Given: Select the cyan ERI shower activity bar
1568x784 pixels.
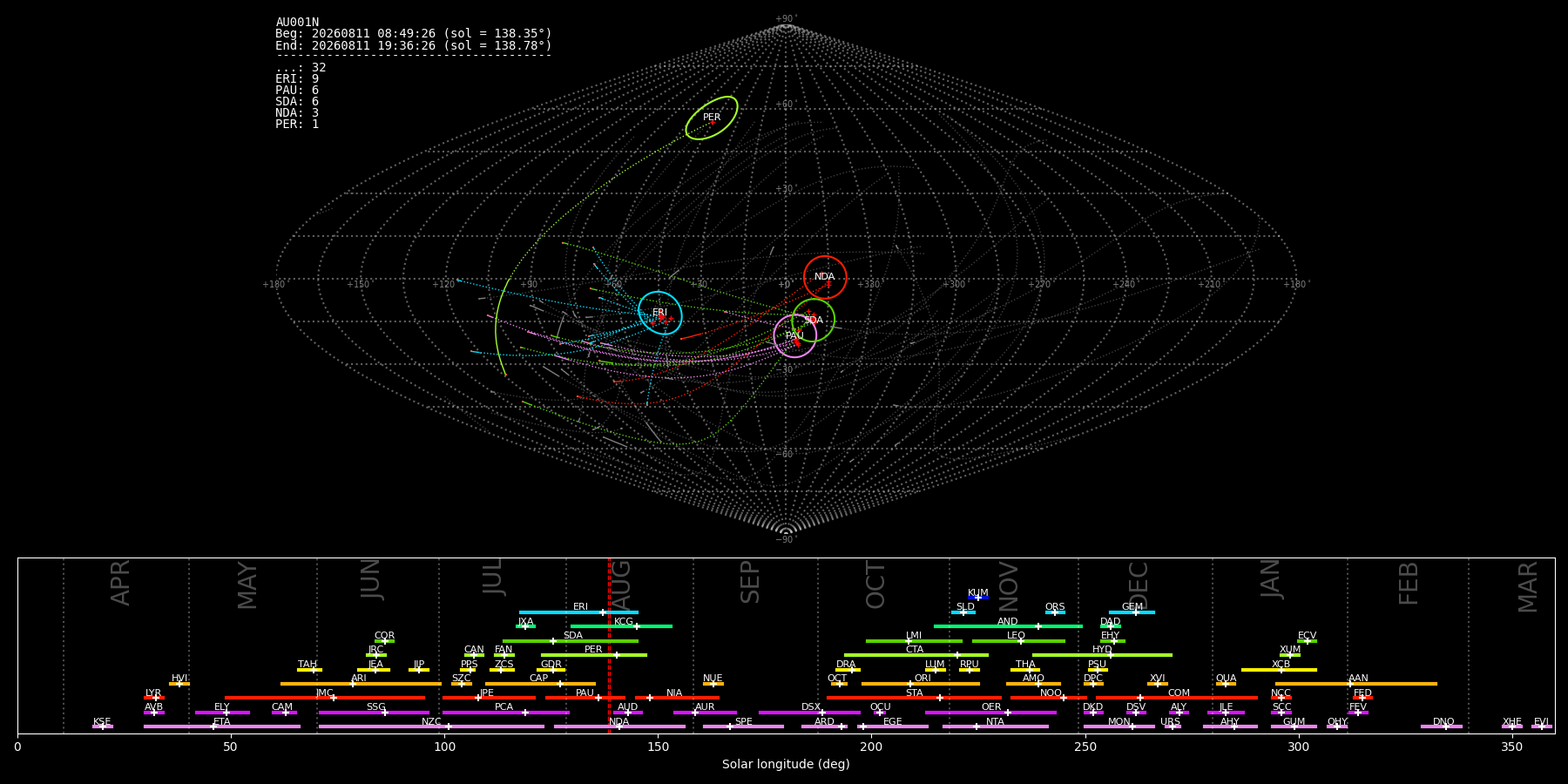Looking at the screenshot, I should [578, 612].
